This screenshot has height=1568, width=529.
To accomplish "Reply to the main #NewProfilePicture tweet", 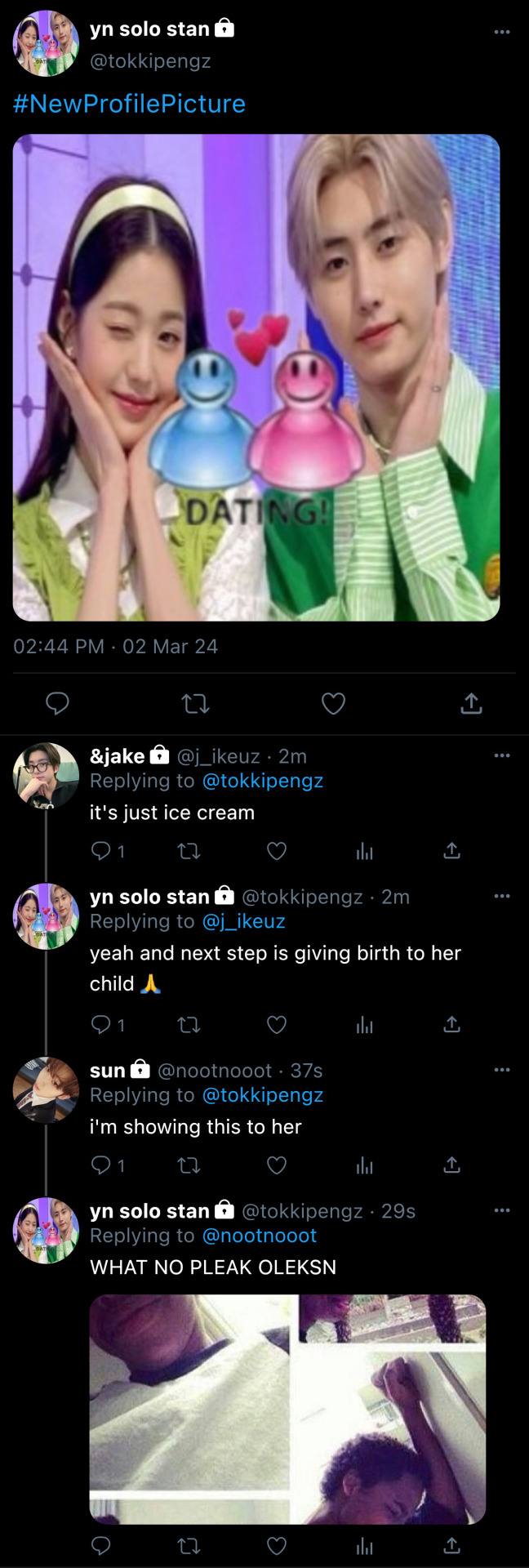I will pos(57,703).
